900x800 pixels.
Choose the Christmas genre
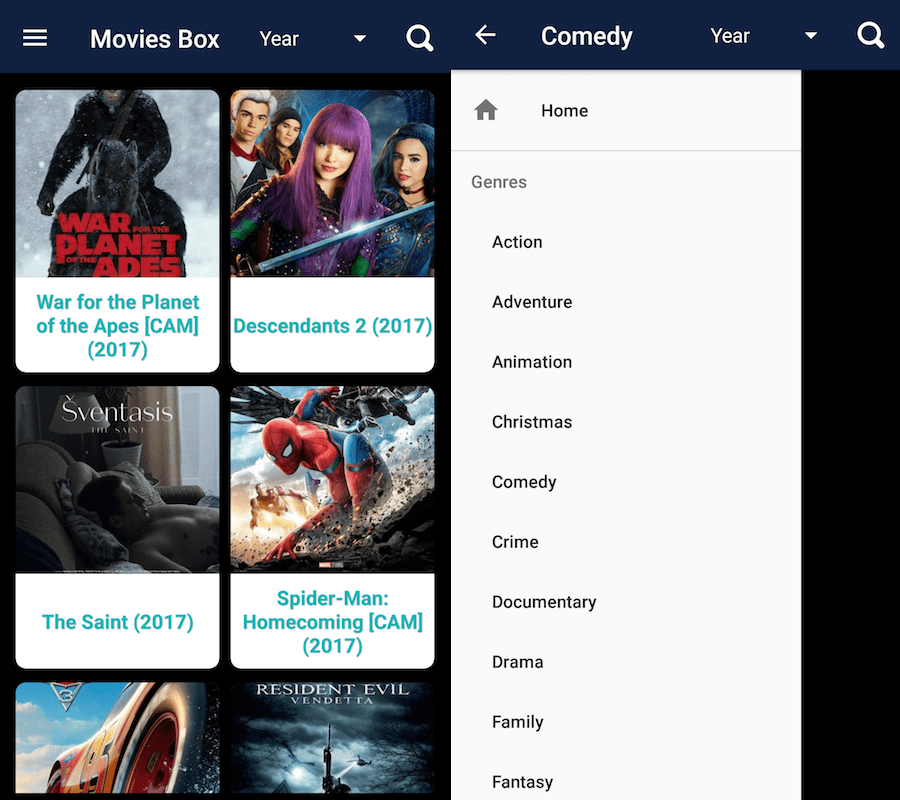626,422
